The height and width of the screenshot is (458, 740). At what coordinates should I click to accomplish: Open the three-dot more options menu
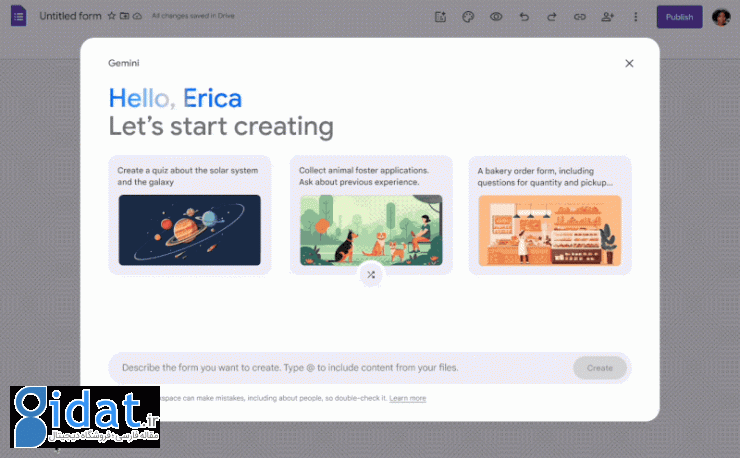(x=635, y=17)
